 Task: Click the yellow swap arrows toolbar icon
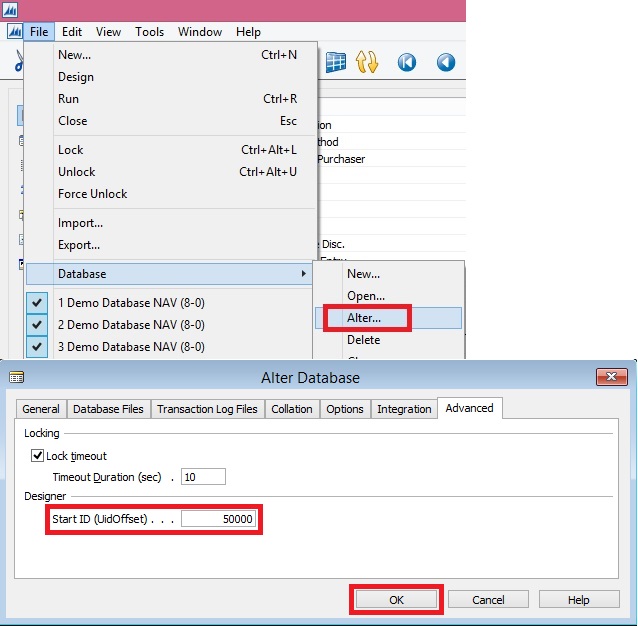click(x=367, y=62)
